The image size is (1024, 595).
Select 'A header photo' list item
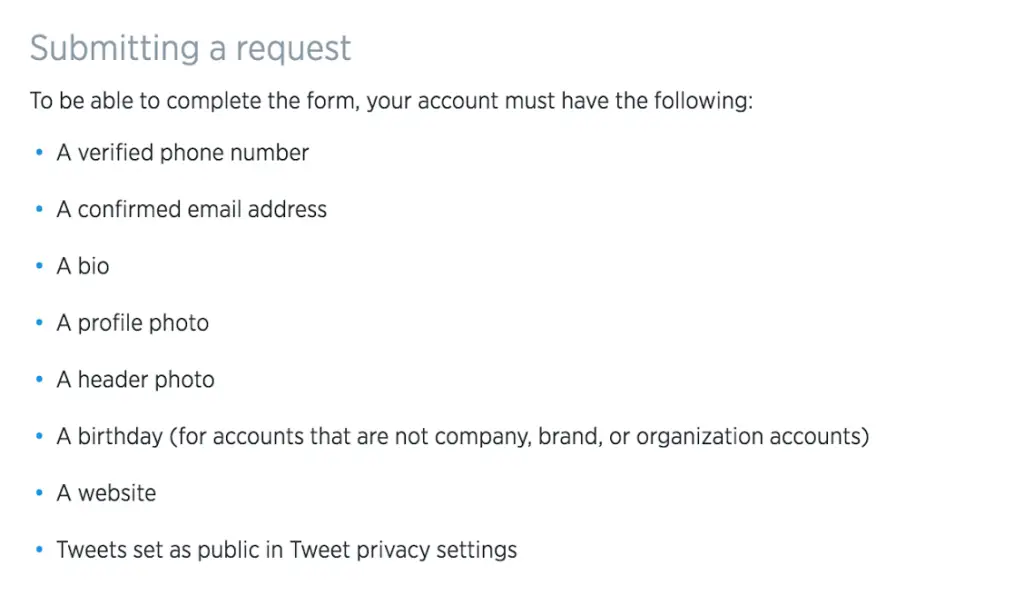pyautogui.click(x=135, y=379)
